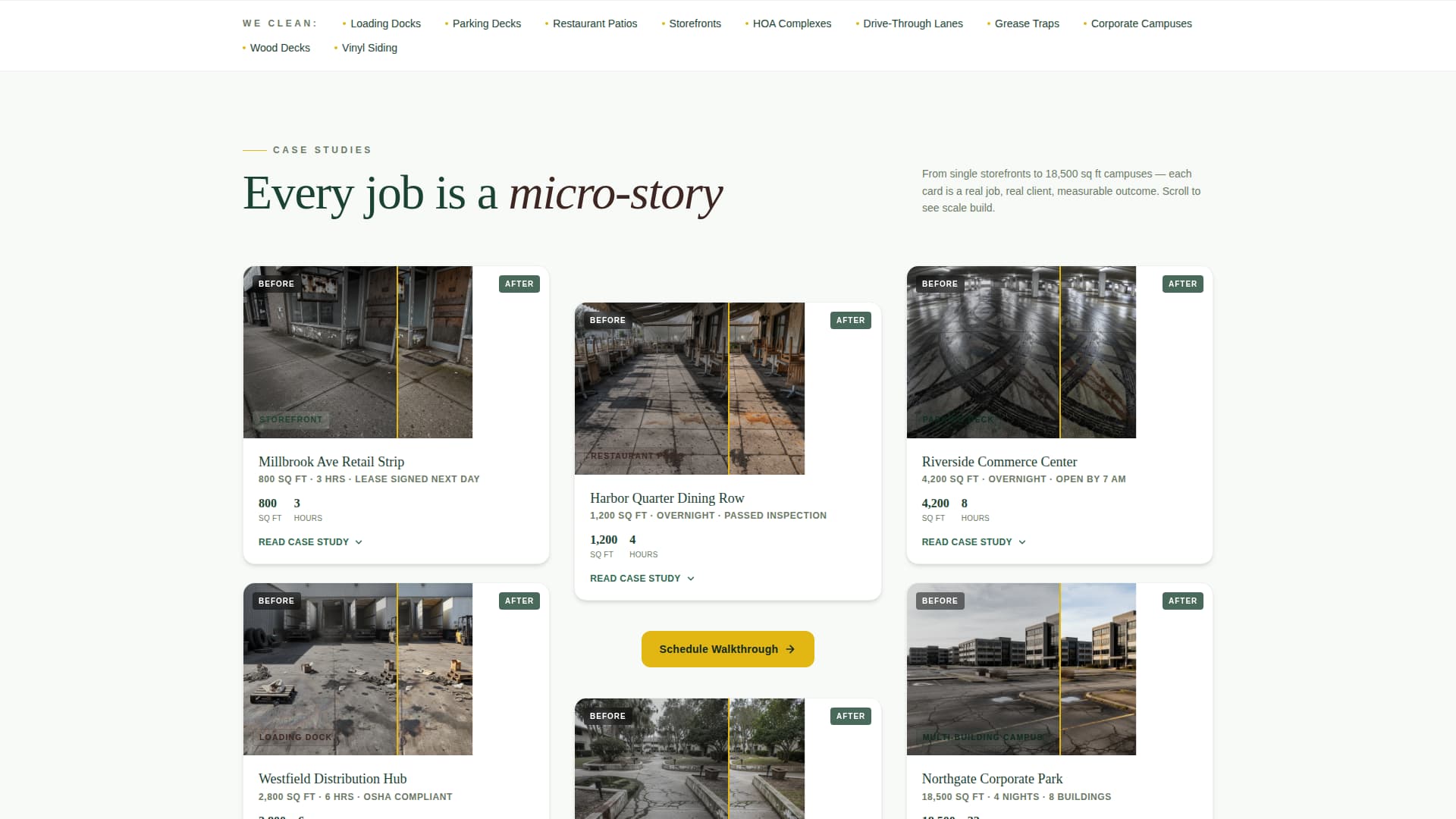Expand the Riverside Commerce Read Case Study chevron
Image resolution: width=1456 pixels, height=819 pixels.
(1022, 542)
